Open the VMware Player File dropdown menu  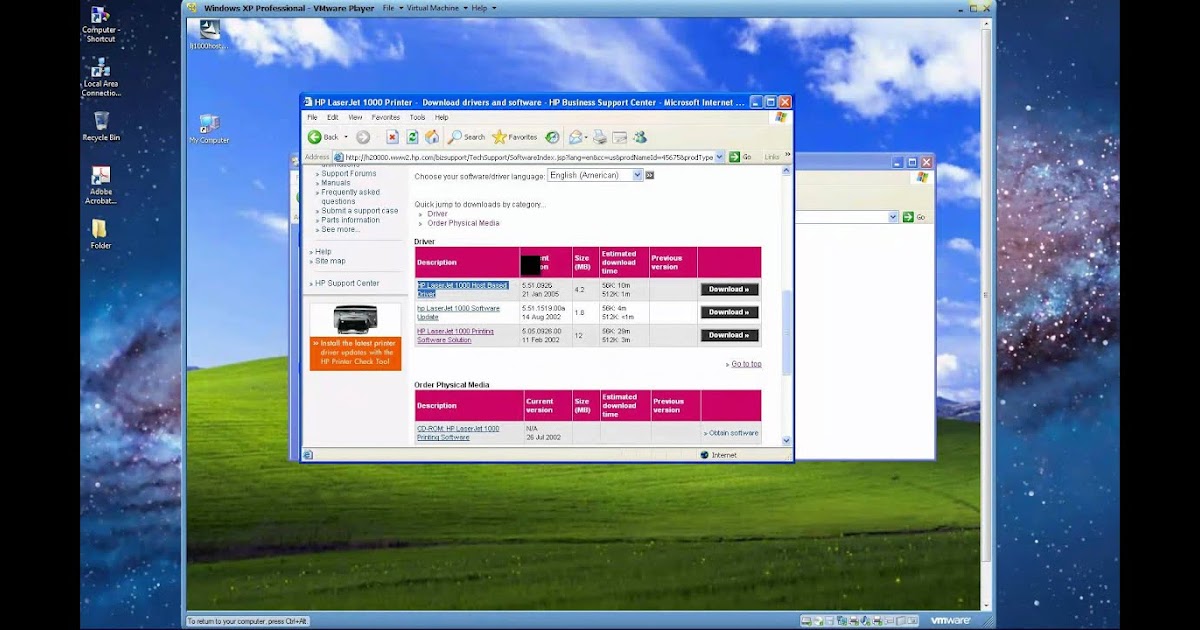pos(393,8)
